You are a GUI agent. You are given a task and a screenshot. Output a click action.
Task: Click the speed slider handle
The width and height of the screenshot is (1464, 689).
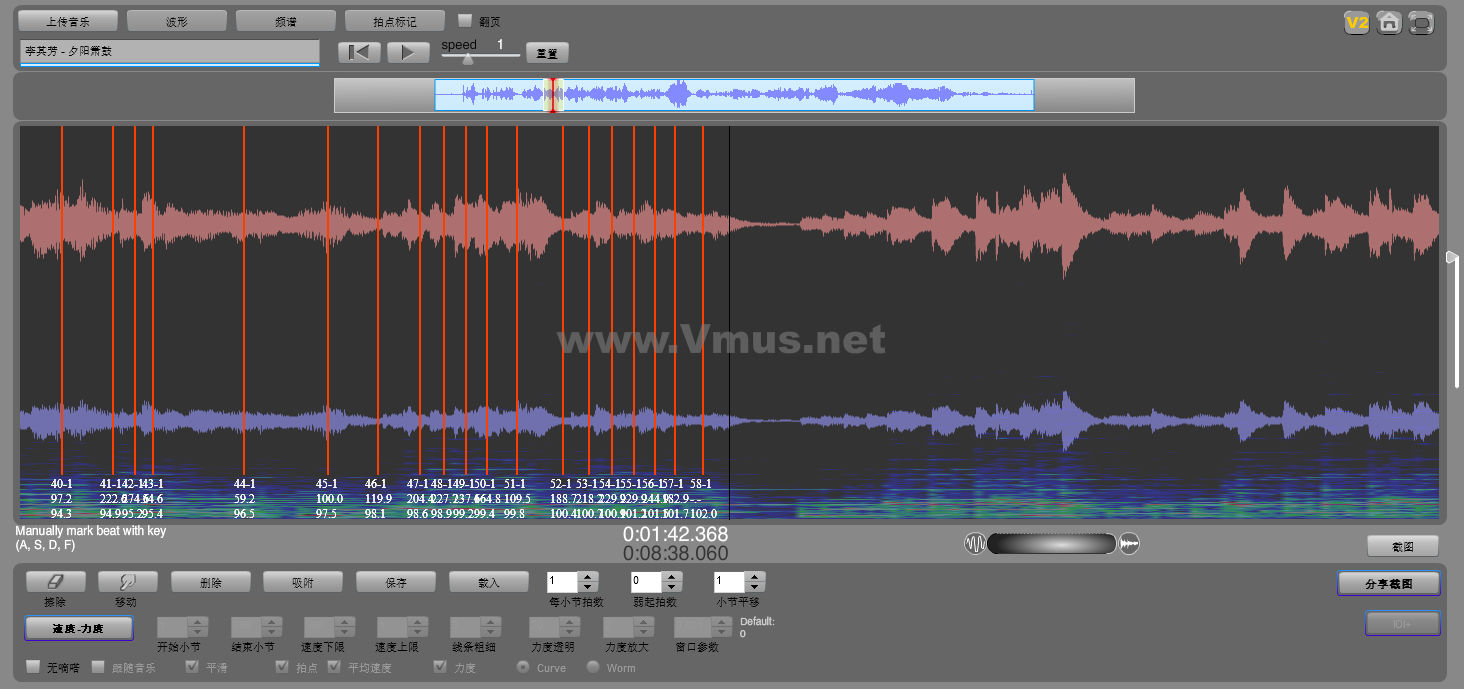[x=467, y=59]
